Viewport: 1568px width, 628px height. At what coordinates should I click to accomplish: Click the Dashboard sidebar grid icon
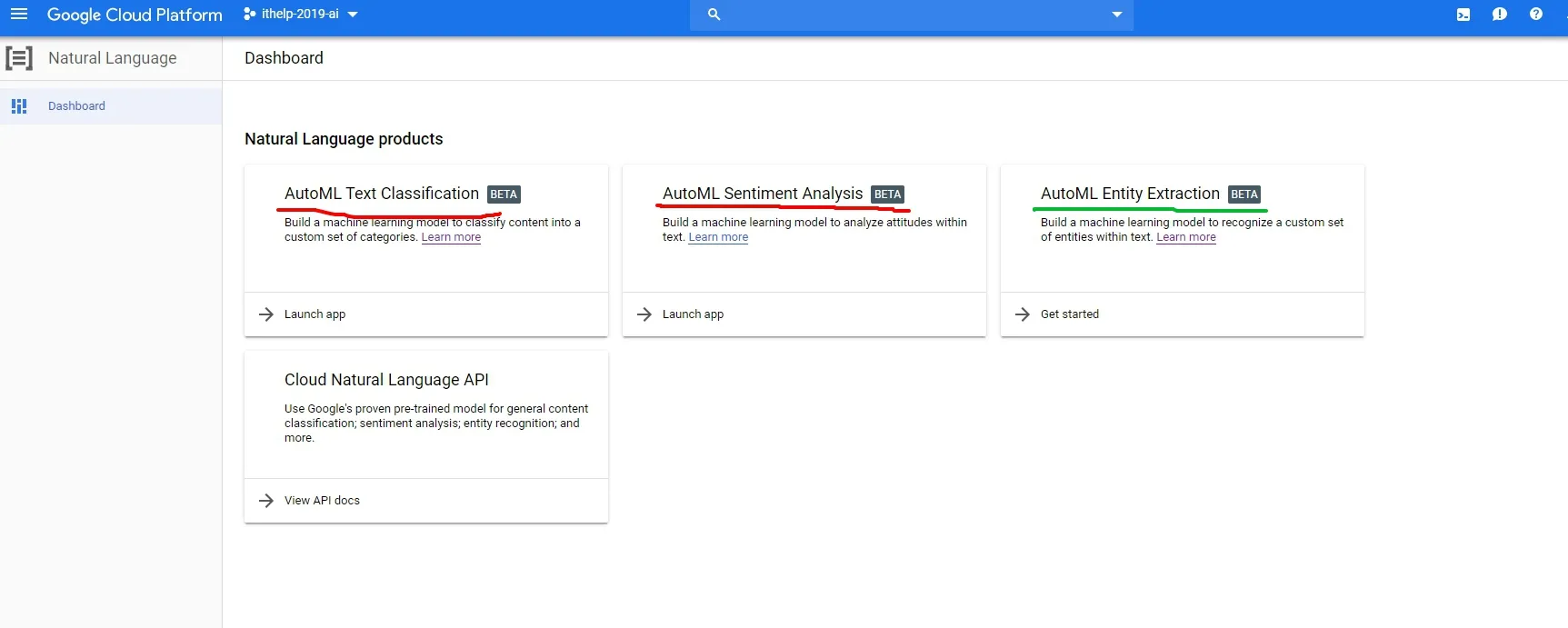click(x=19, y=106)
